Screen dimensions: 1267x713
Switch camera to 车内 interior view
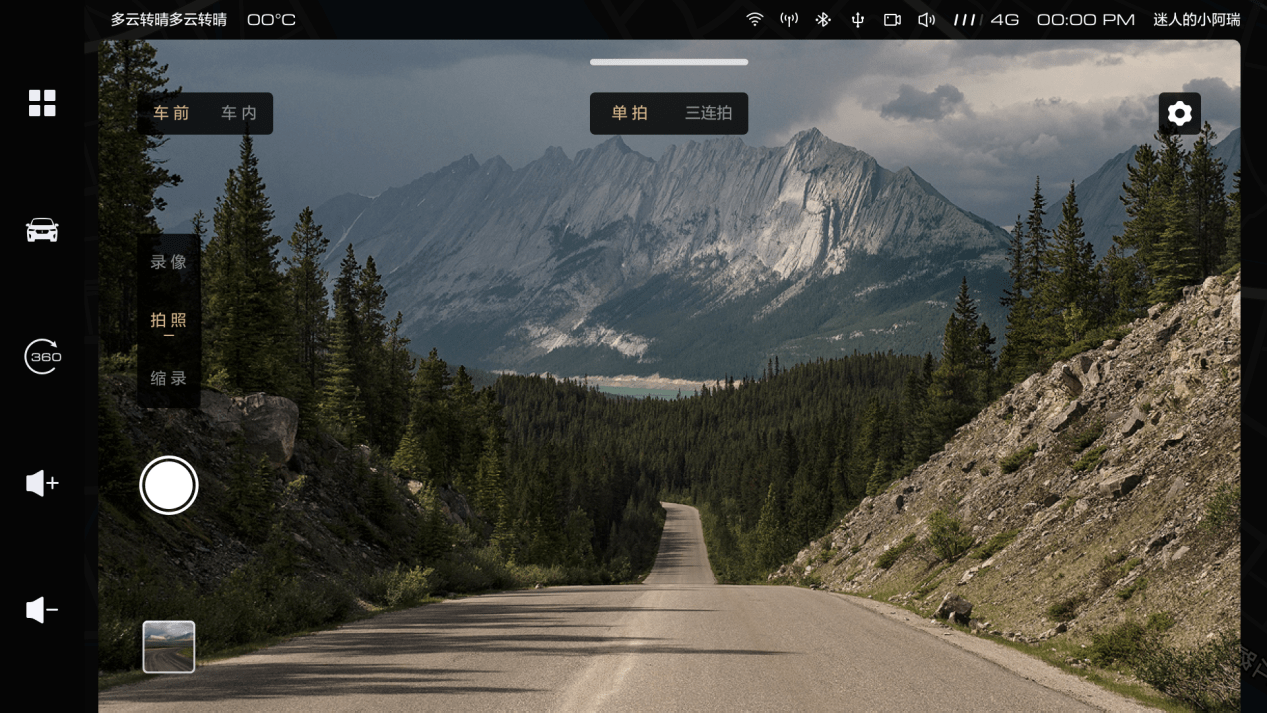[x=239, y=113]
